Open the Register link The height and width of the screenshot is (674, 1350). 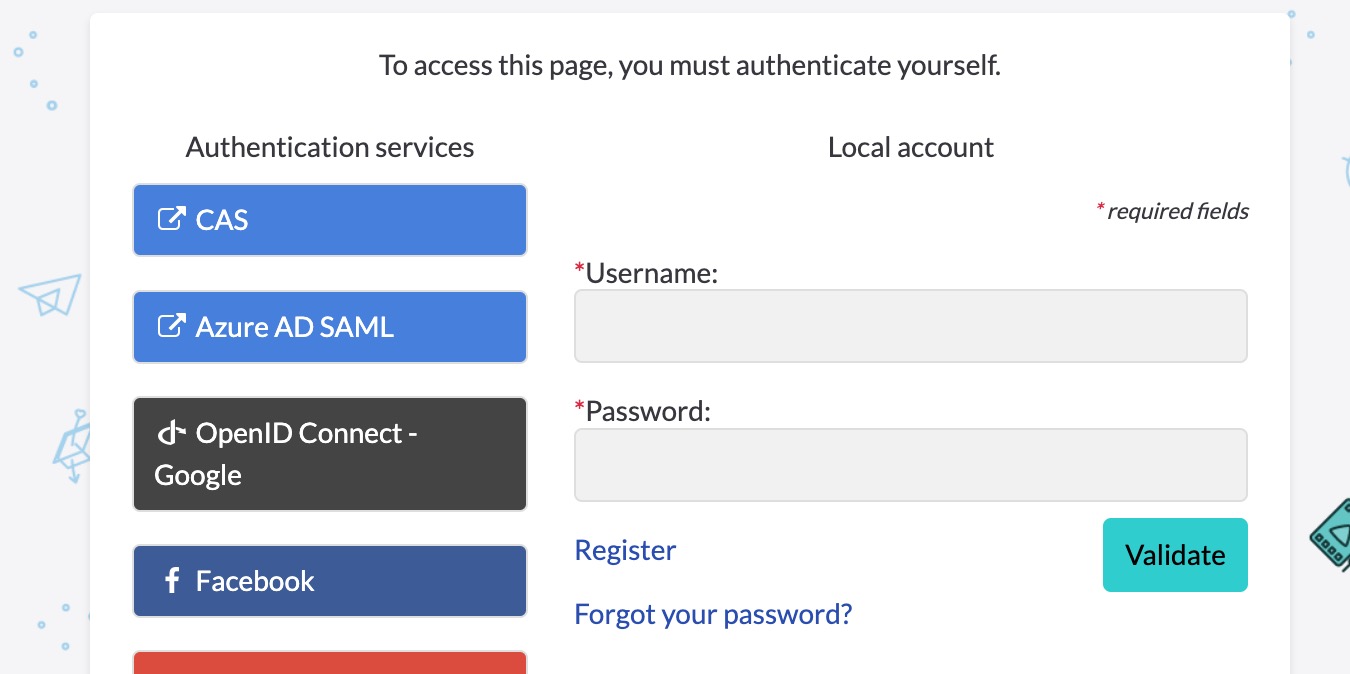coord(625,550)
